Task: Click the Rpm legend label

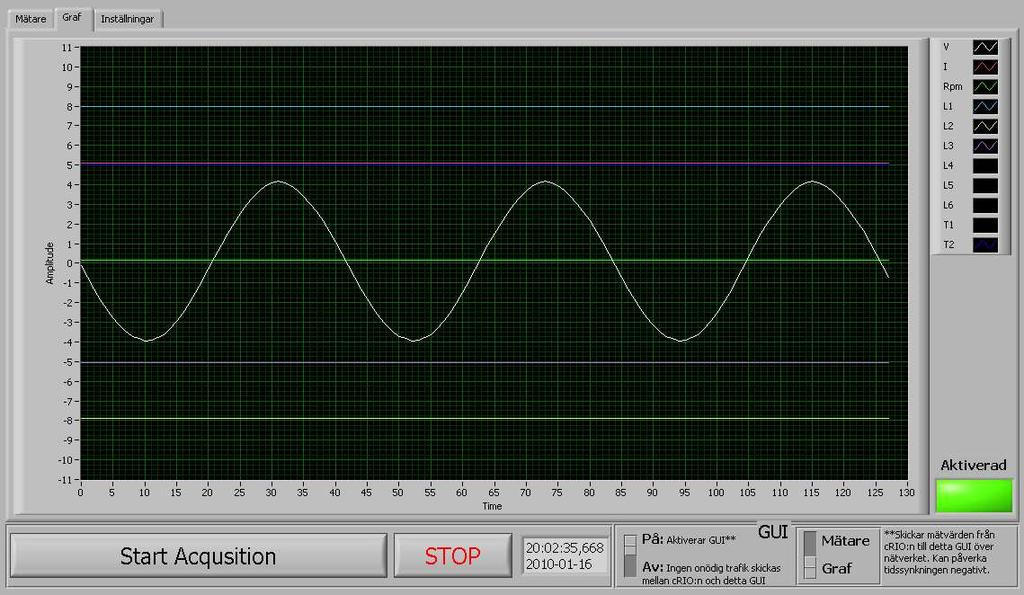Action: (953, 86)
